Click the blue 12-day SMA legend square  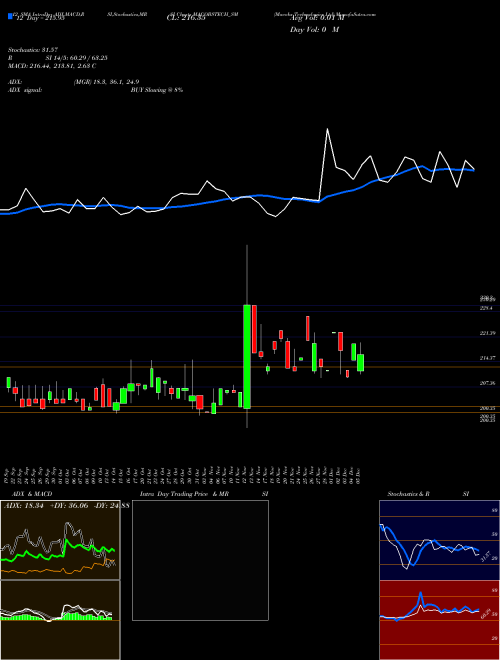click(x=10, y=16)
